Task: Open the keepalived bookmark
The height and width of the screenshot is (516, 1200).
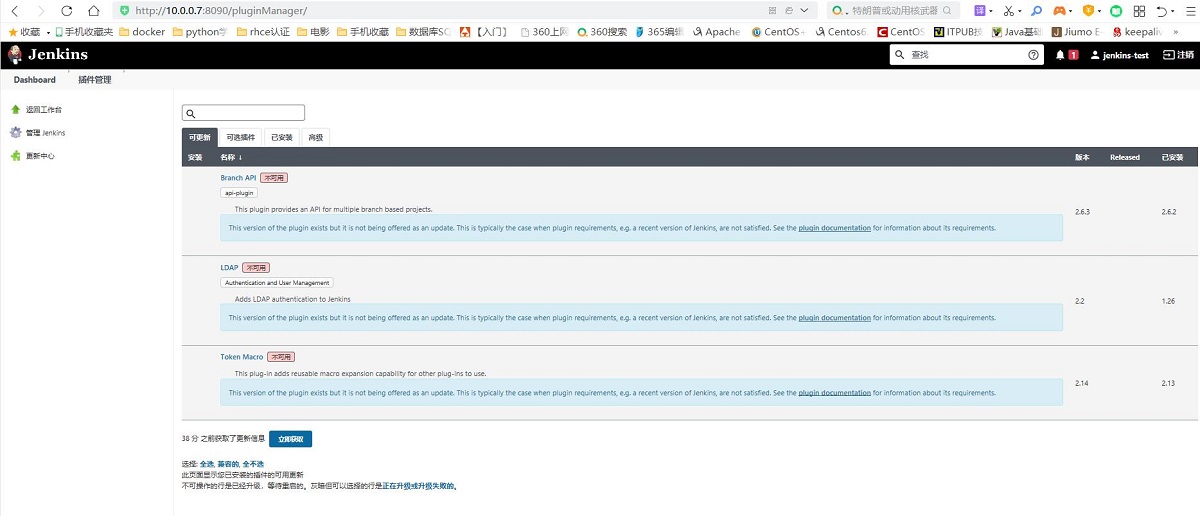Action: 1137,32
